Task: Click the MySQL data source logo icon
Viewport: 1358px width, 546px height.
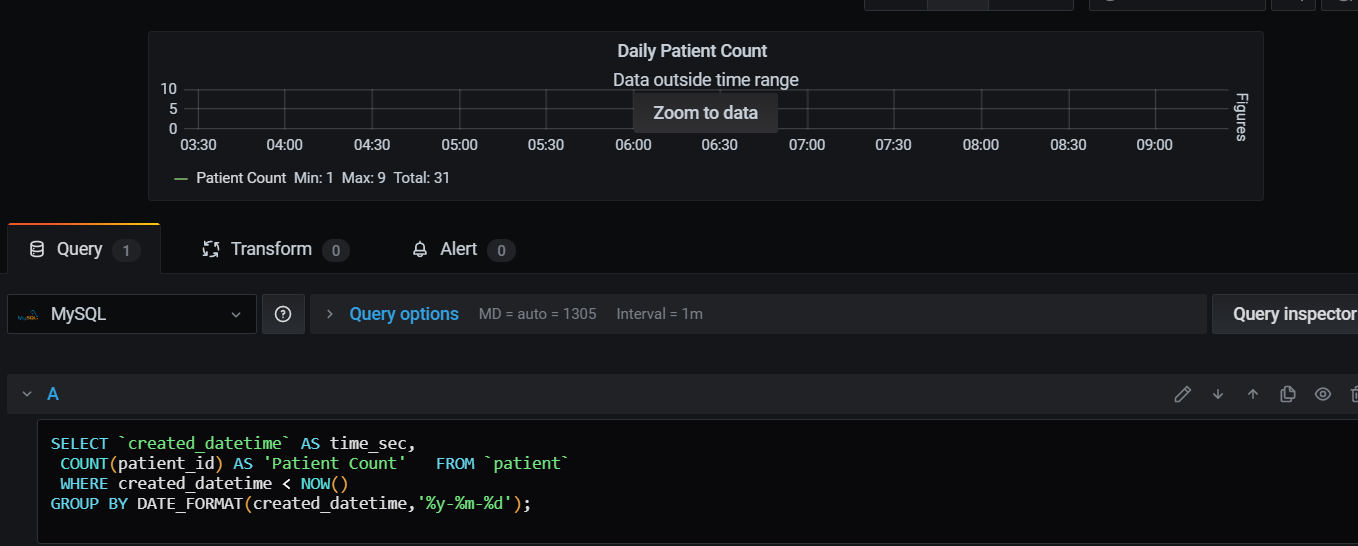Action: (27, 315)
